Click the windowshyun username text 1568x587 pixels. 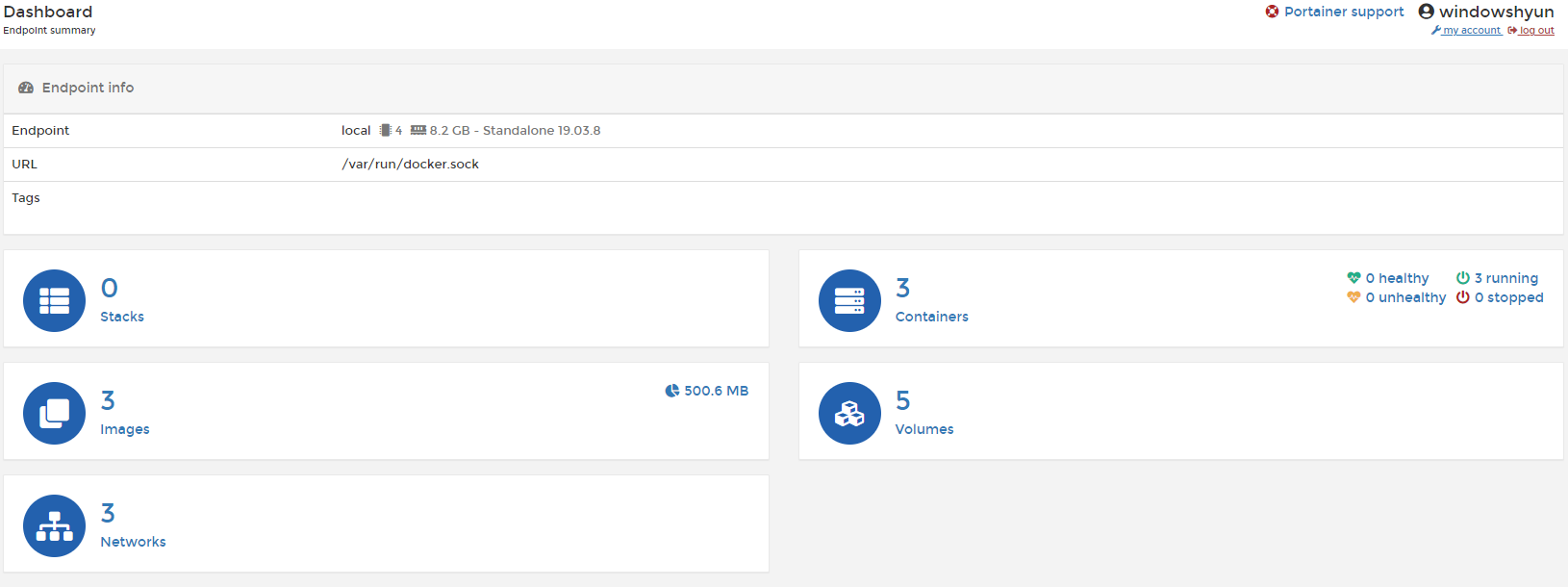tap(1496, 12)
